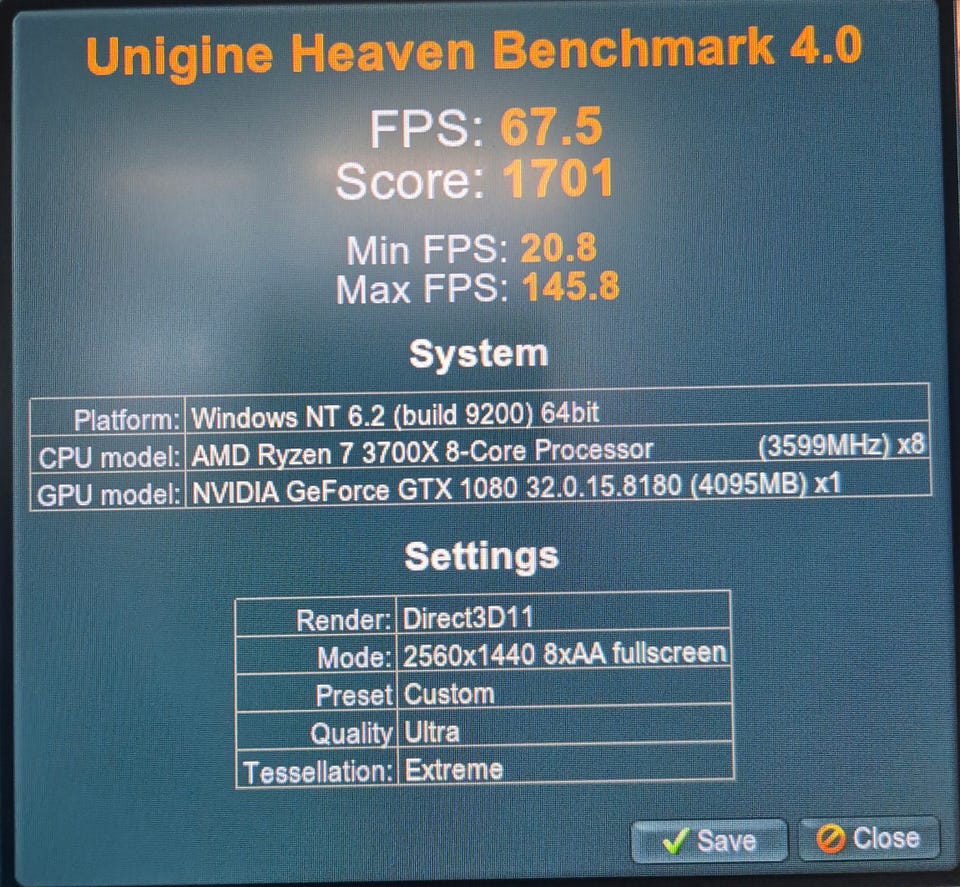Click the 'Direct3D11' value
This screenshot has height=887, width=960.
pos(468,618)
